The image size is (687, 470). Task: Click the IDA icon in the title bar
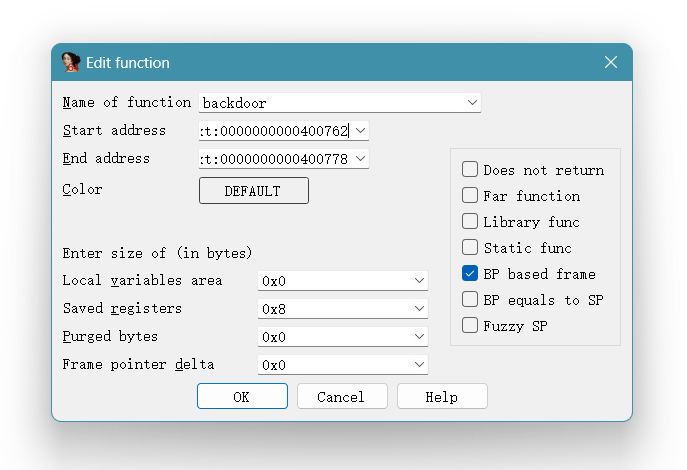tap(71, 62)
